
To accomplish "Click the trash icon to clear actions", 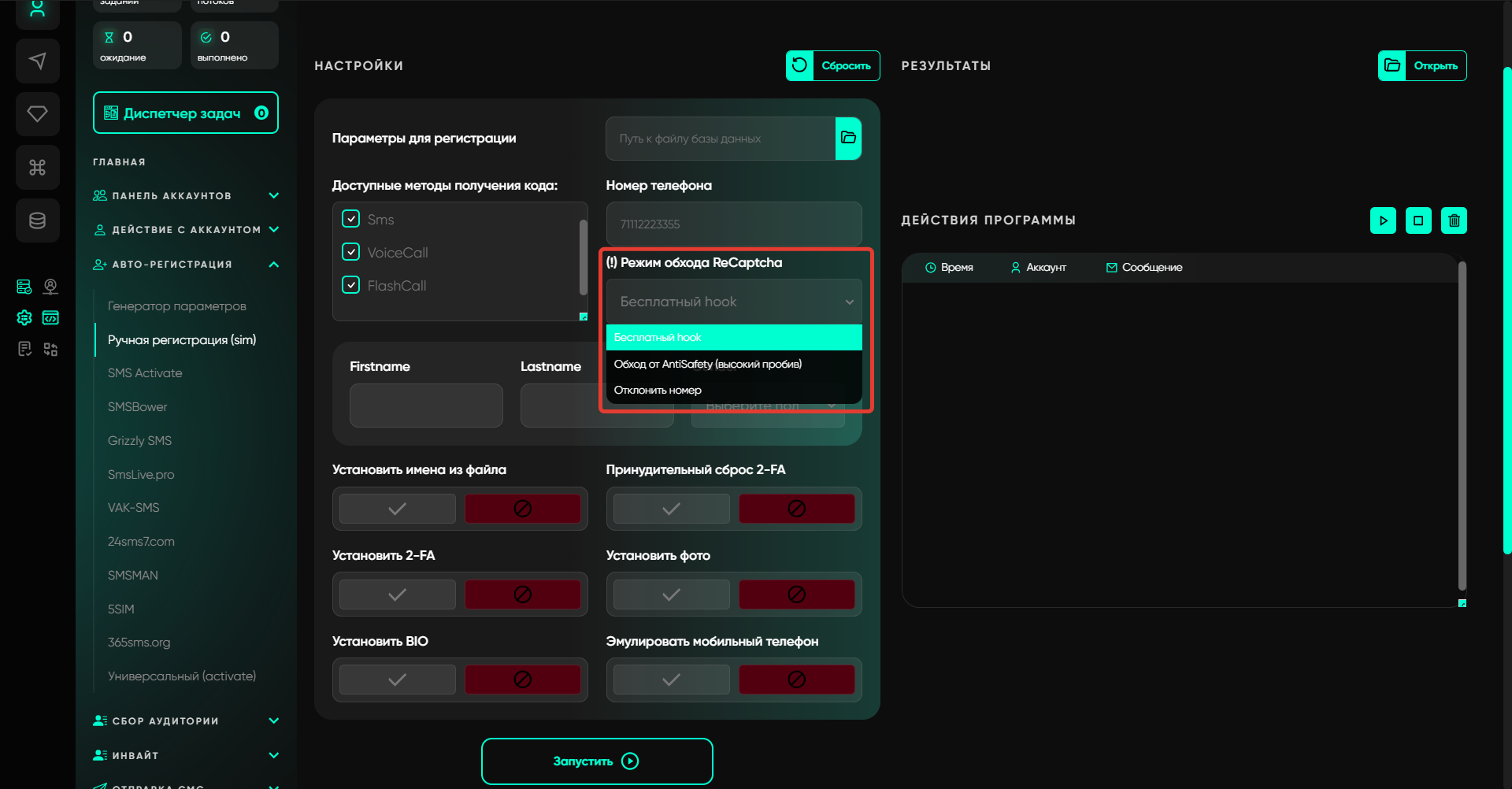I will [x=1454, y=220].
